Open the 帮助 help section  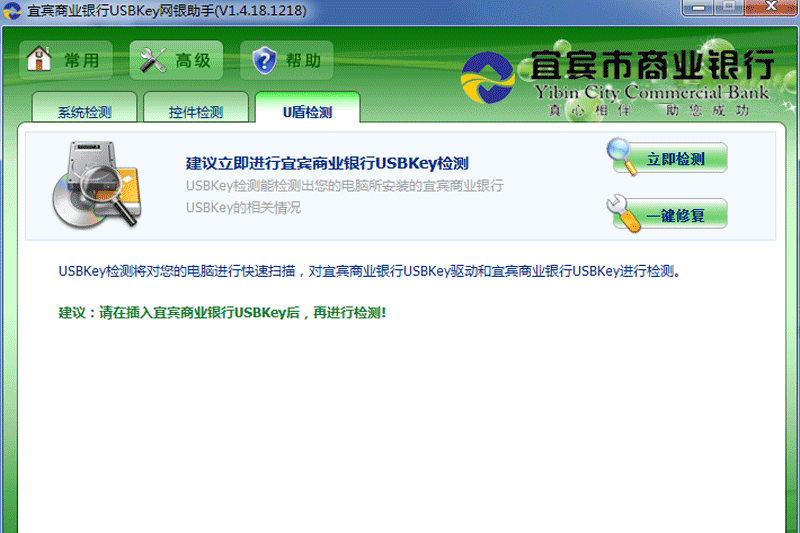click(x=286, y=60)
